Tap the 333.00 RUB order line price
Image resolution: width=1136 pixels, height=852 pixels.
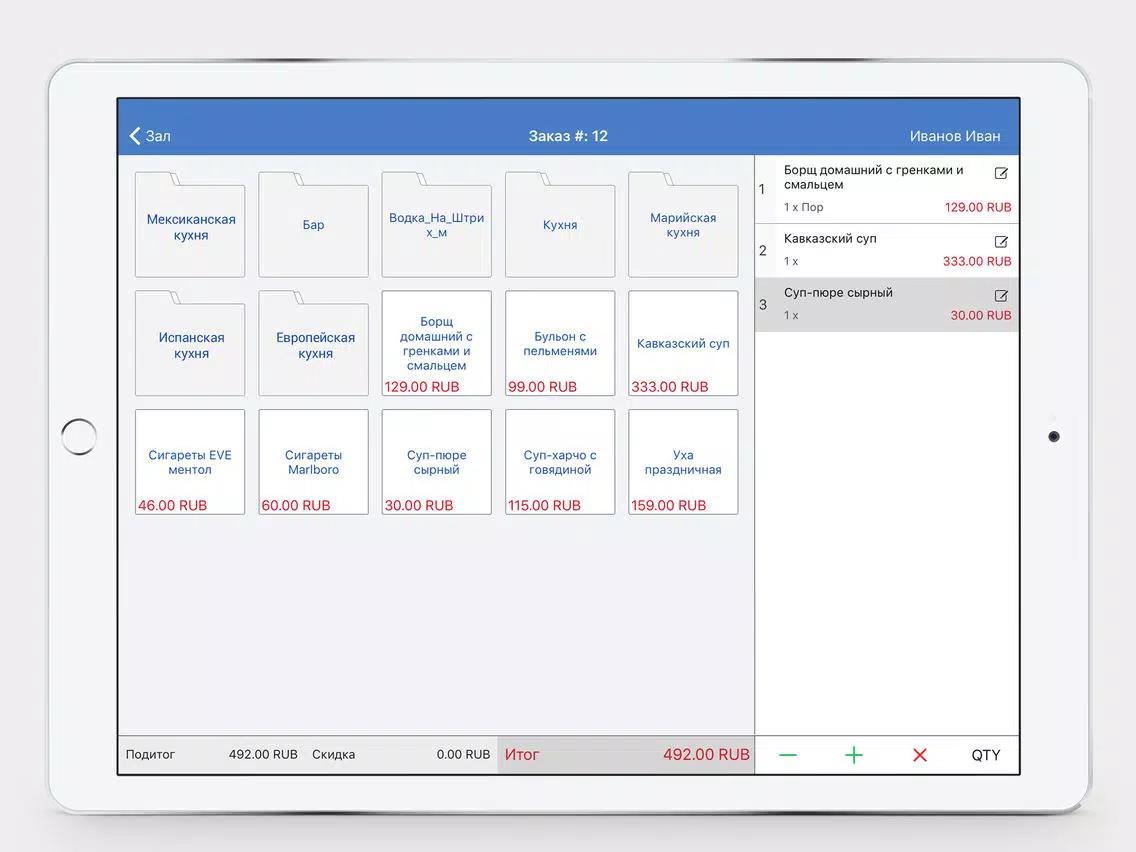pos(977,262)
